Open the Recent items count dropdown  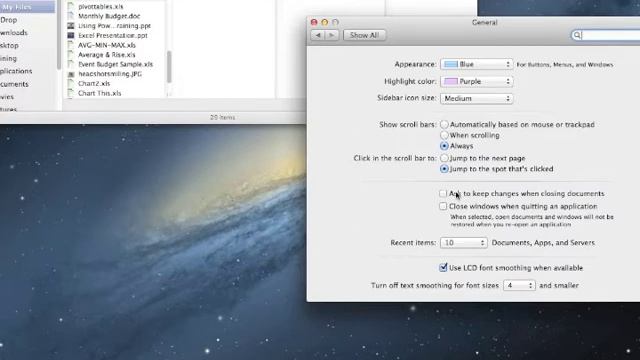click(x=463, y=243)
